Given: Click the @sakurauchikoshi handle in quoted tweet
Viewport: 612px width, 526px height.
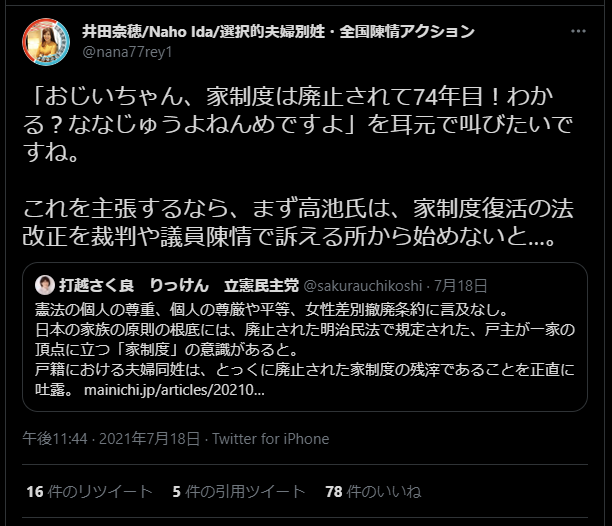Looking at the screenshot, I should click(x=363, y=286).
